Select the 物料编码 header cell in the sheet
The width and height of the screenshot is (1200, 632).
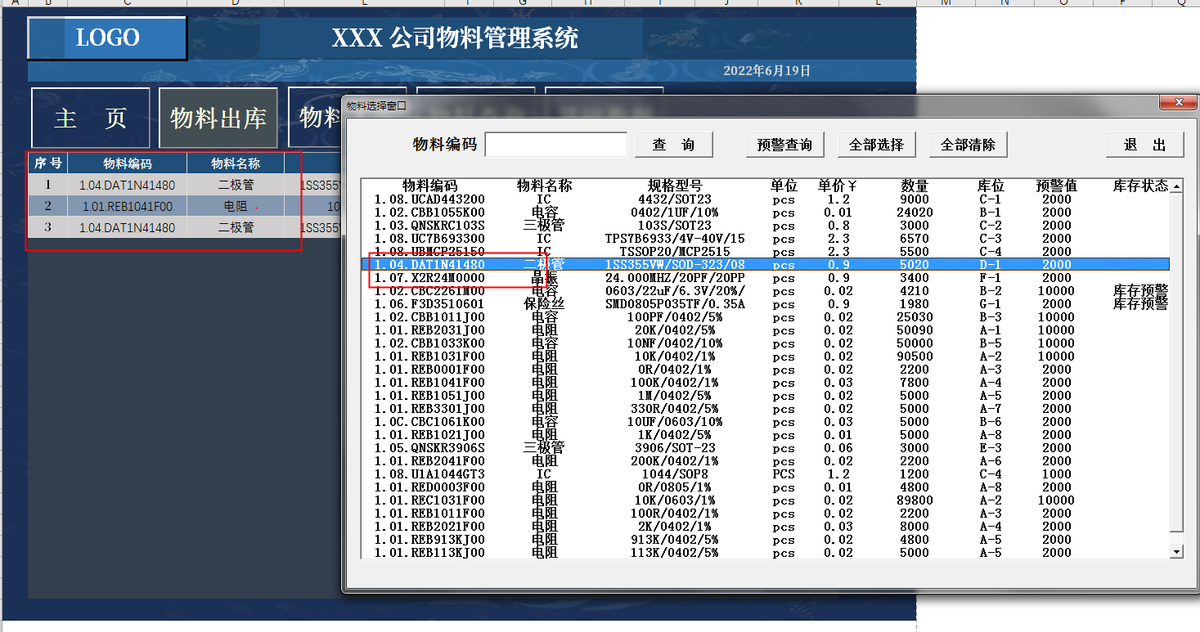[x=127, y=163]
